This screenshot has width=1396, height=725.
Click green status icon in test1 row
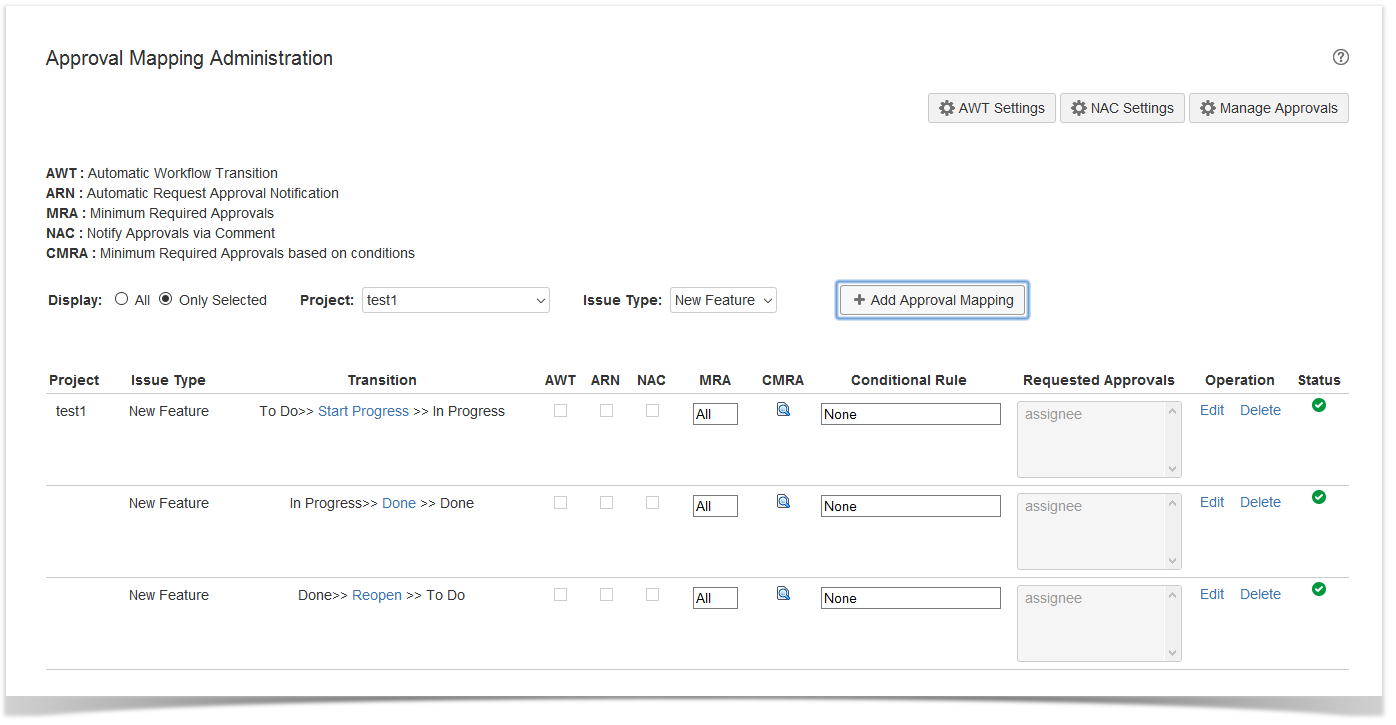coord(1319,405)
